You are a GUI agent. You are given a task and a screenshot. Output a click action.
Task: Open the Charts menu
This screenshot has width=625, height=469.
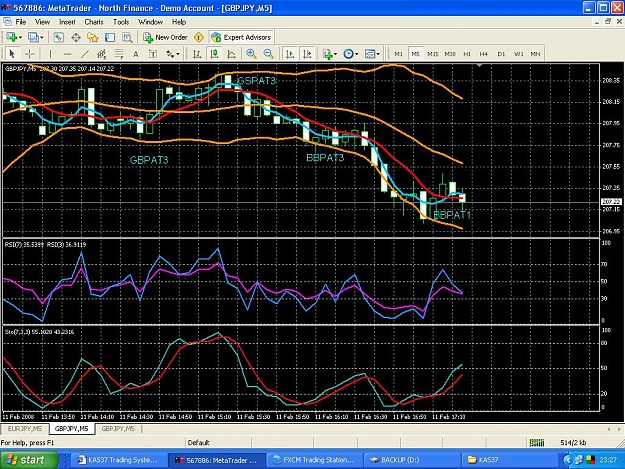pyautogui.click(x=94, y=22)
